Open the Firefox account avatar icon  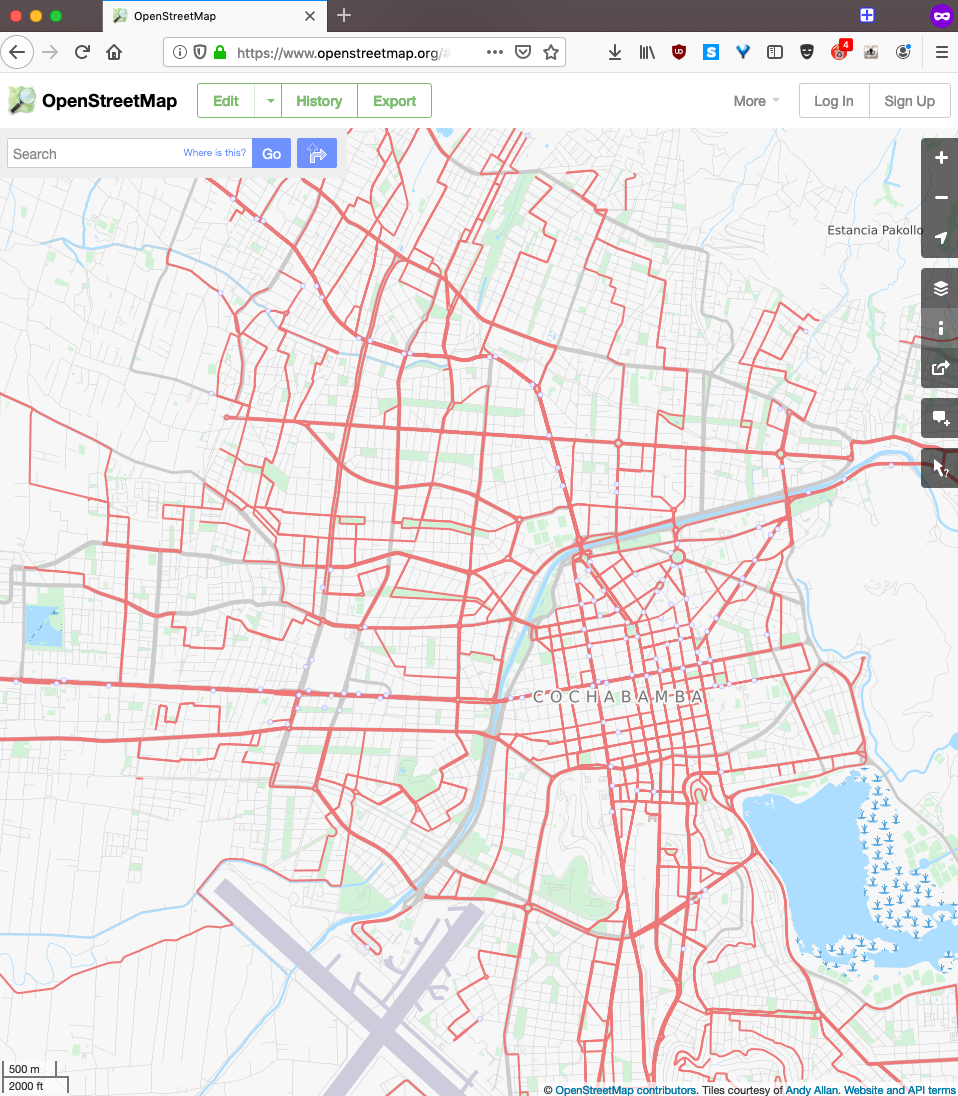903,52
